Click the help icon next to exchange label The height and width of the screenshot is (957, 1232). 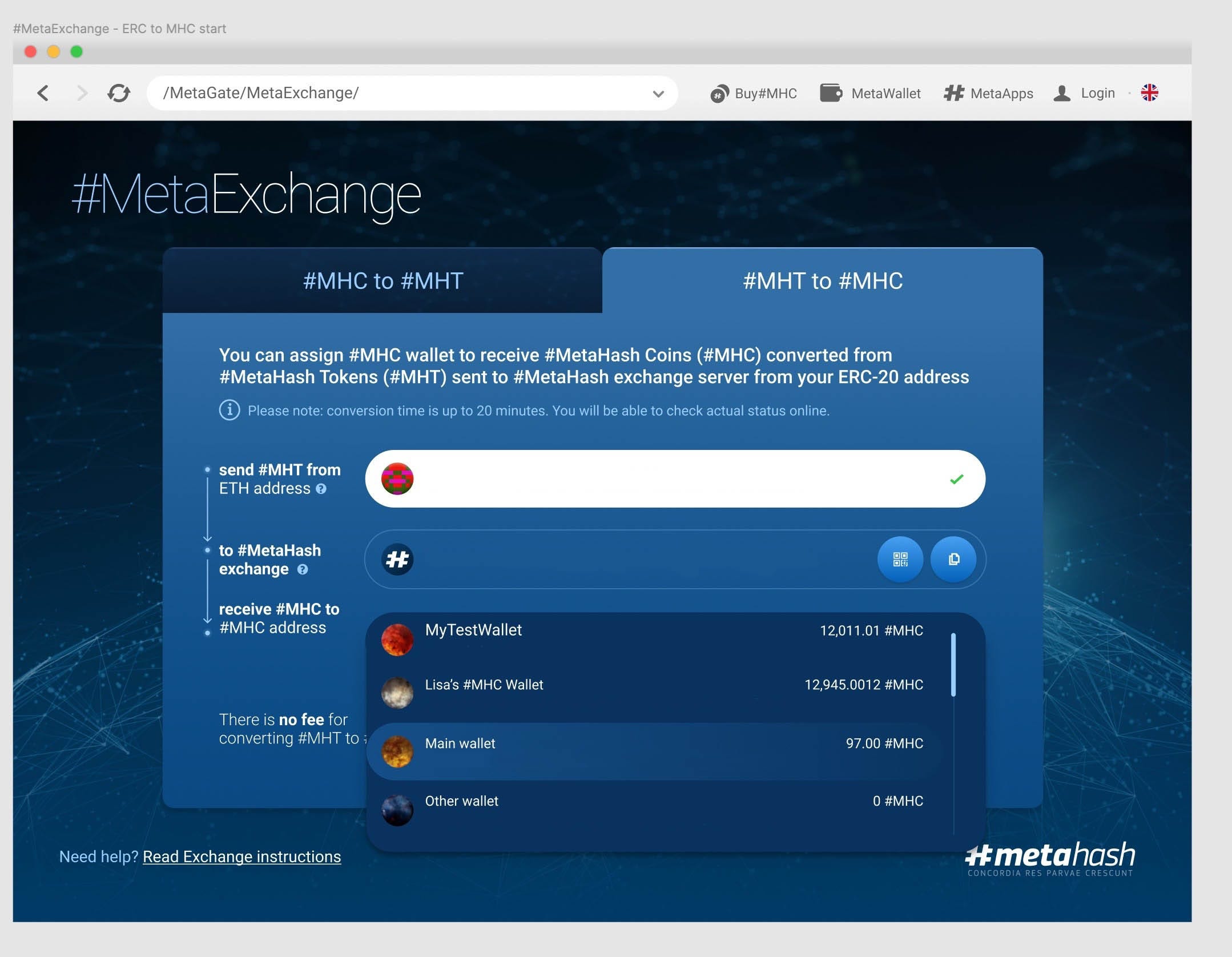[x=303, y=569]
